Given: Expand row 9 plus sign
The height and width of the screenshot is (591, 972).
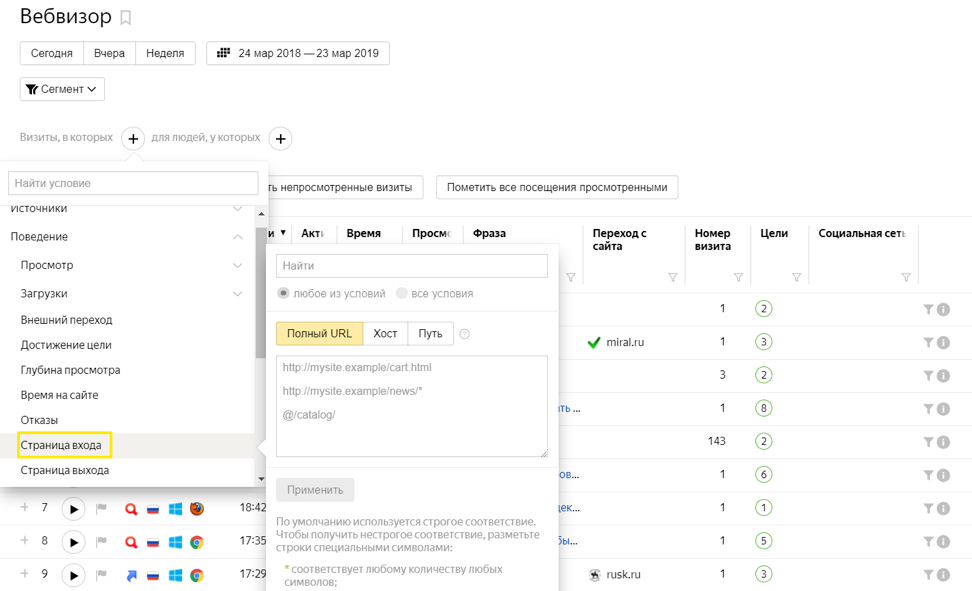Looking at the screenshot, I should coord(24,574).
